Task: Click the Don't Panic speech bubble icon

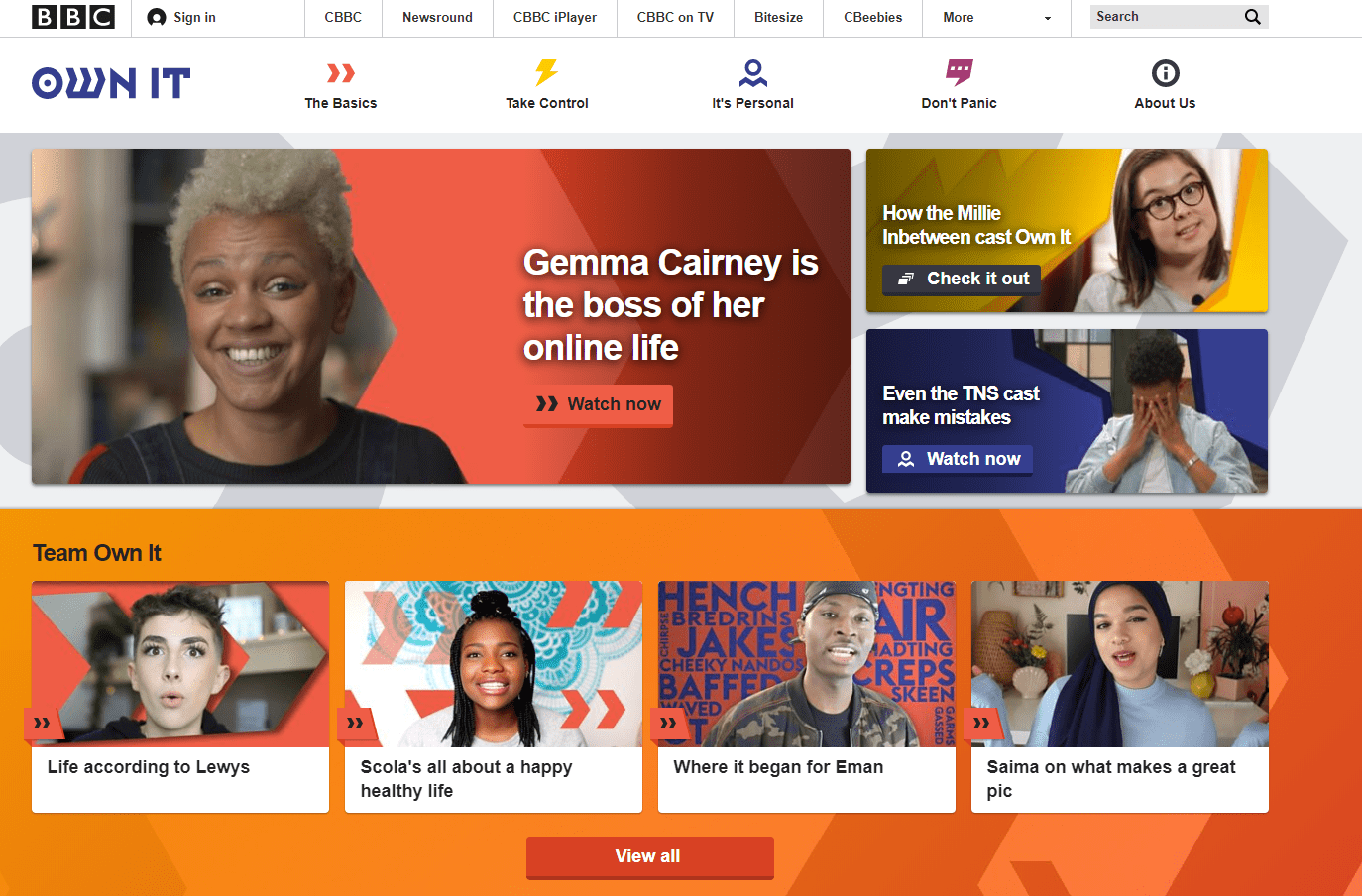Action: pyautogui.click(x=960, y=72)
